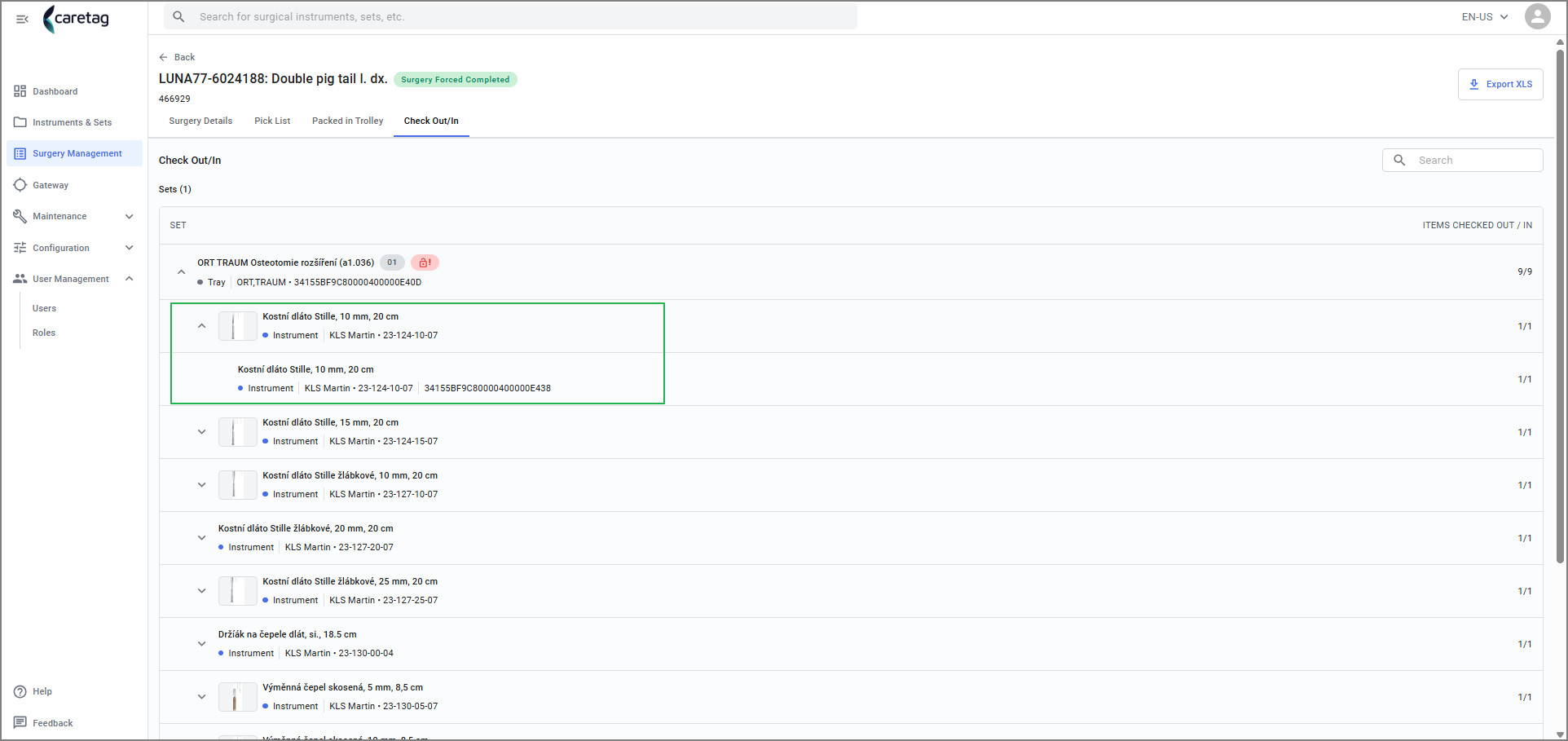This screenshot has width=1568, height=741.
Task: Select Surgery Management in the sidebar
Action: click(74, 153)
